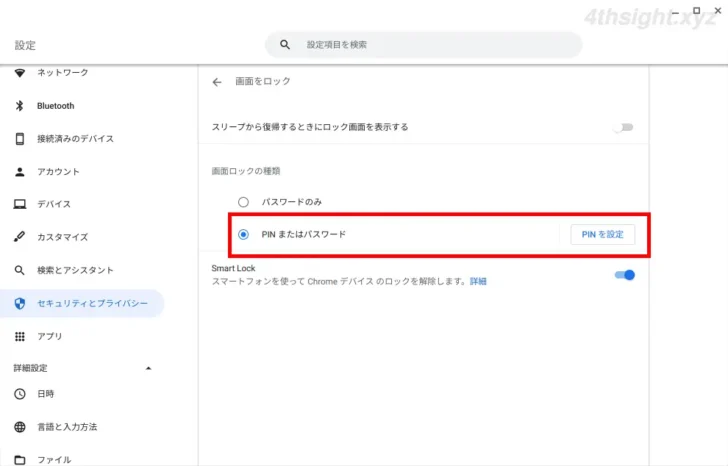Click the security shield icon
The height and width of the screenshot is (466, 728).
coord(20,304)
